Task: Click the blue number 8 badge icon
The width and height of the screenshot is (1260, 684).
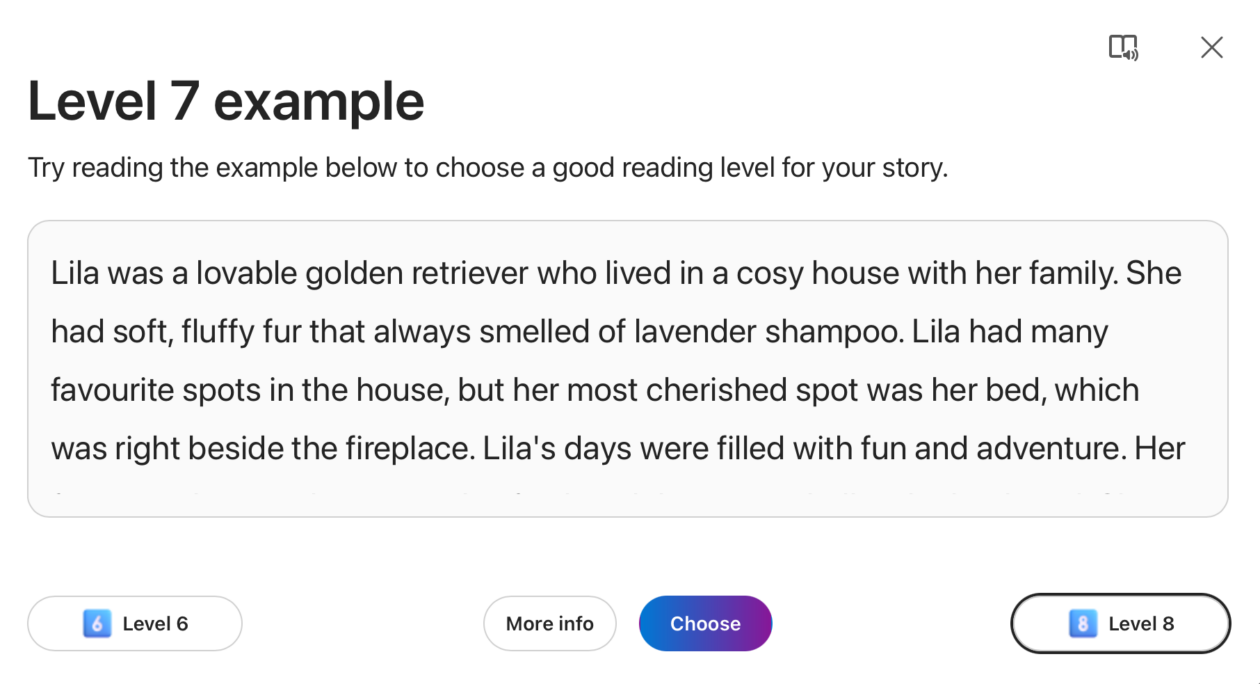Action: pyautogui.click(x=1083, y=624)
